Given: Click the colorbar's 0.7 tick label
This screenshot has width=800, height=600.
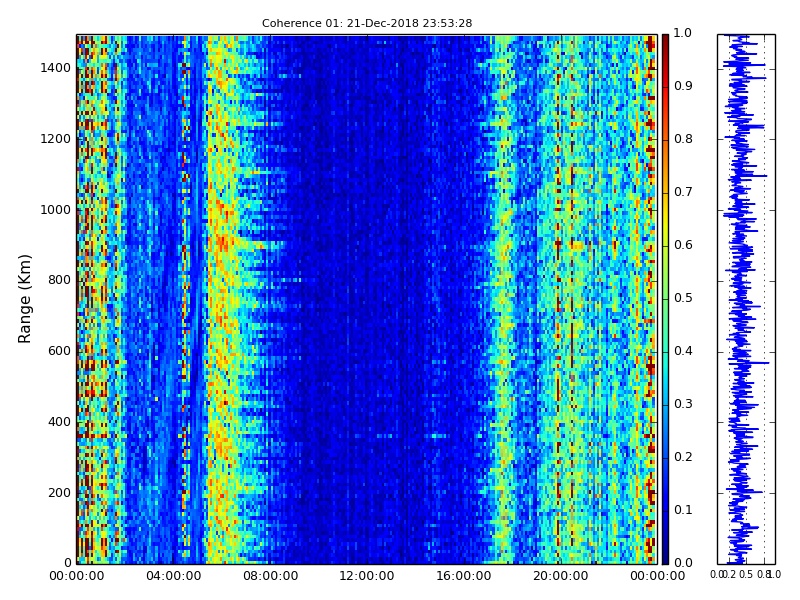Looking at the screenshot, I should [683, 192].
